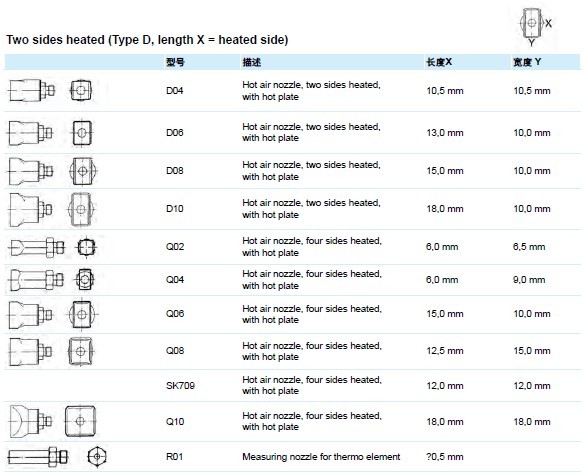
Task: Click the 长度X column header
Action: coord(439,62)
